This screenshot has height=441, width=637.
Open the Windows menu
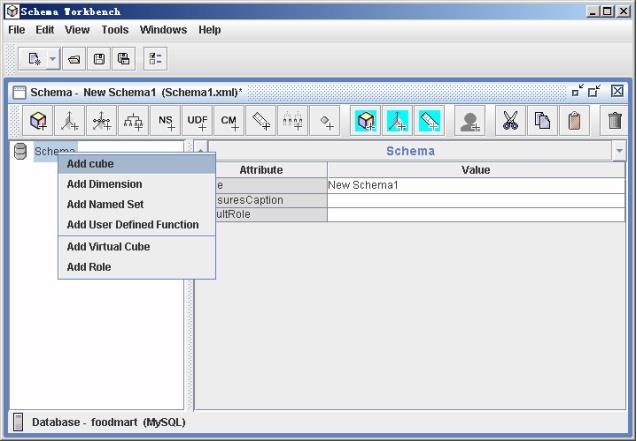click(x=163, y=30)
